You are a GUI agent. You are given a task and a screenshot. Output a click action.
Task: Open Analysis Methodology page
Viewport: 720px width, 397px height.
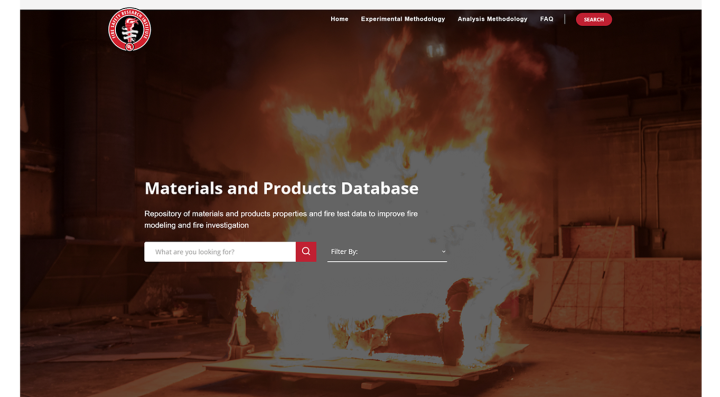492,19
